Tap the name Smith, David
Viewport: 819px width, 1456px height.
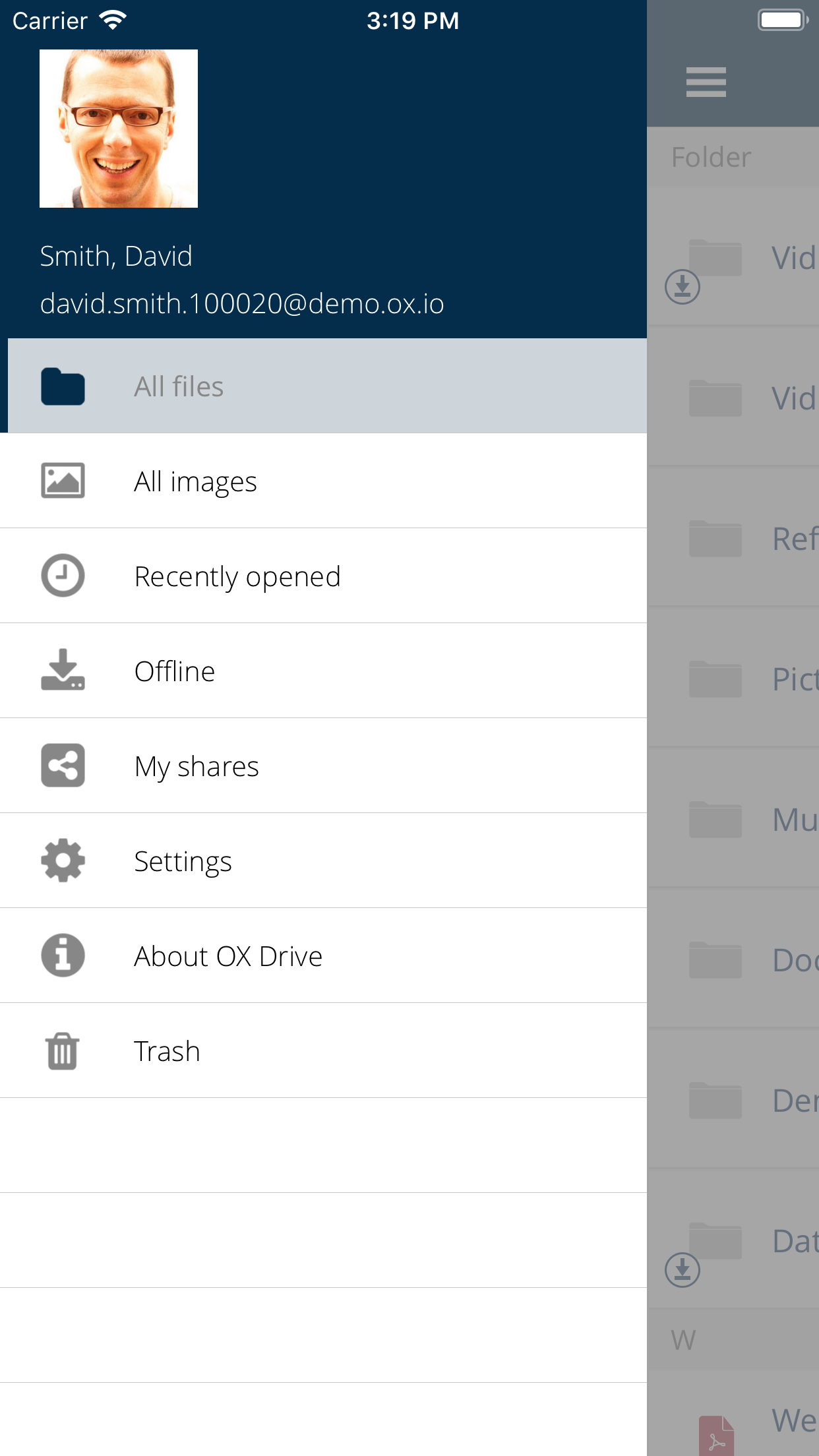(116, 257)
